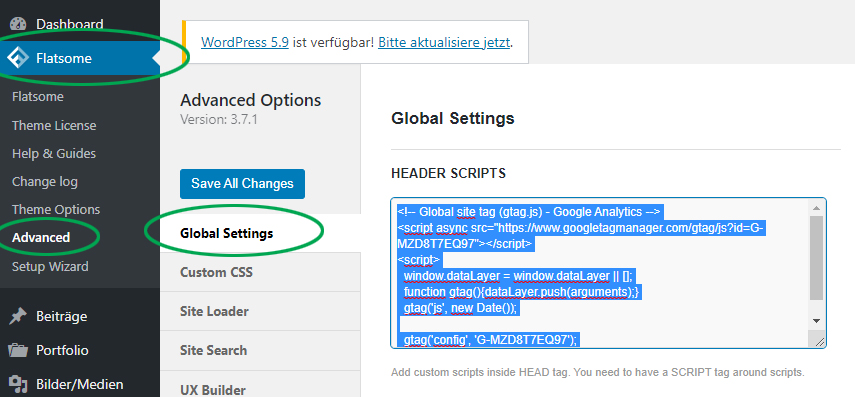Go to Theme Options
Image resolution: width=855 pixels, height=397 pixels.
pyautogui.click(x=56, y=209)
